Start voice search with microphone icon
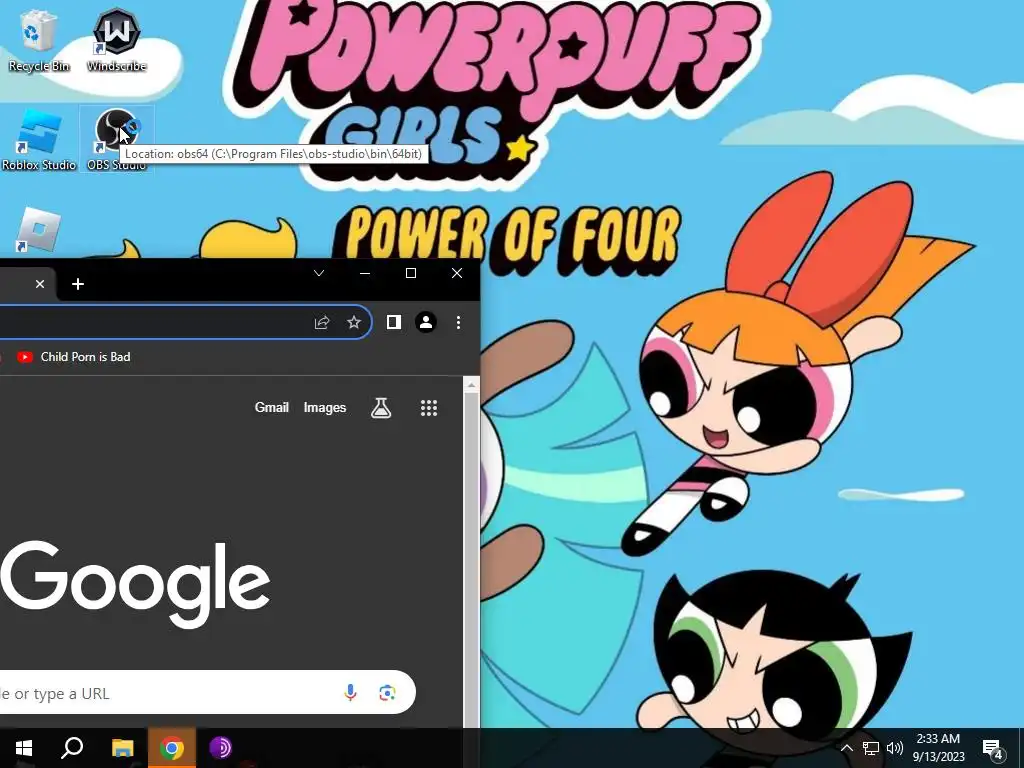 click(x=351, y=692)
